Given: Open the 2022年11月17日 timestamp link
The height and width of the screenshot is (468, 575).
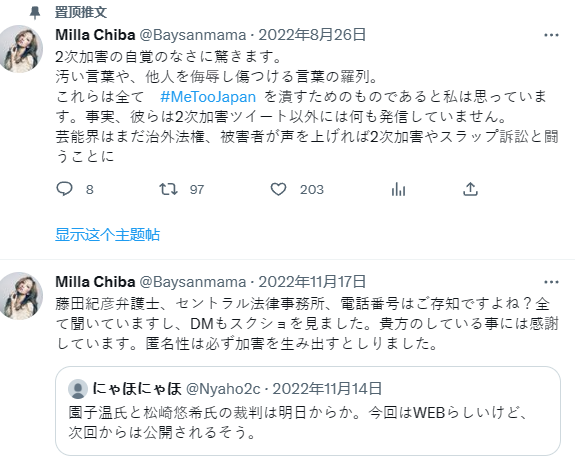Looking at the screenshot, I should [312, 282].
